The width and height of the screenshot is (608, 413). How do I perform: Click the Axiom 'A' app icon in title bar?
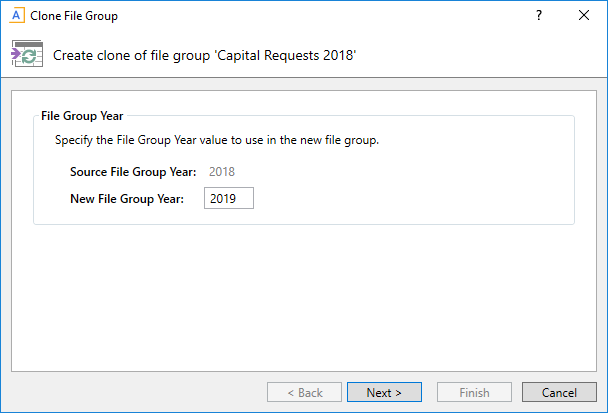(16, 16)
